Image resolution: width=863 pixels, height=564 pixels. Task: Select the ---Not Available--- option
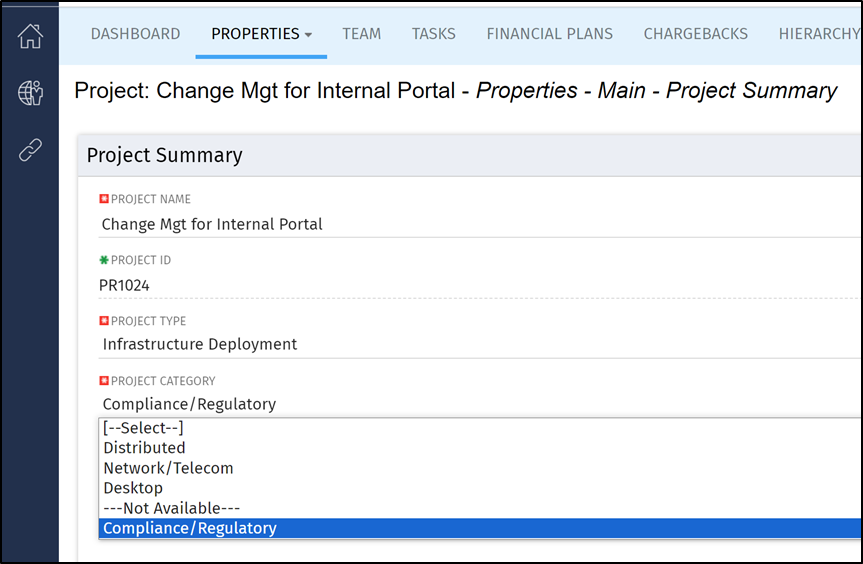(x=171, y=508)
